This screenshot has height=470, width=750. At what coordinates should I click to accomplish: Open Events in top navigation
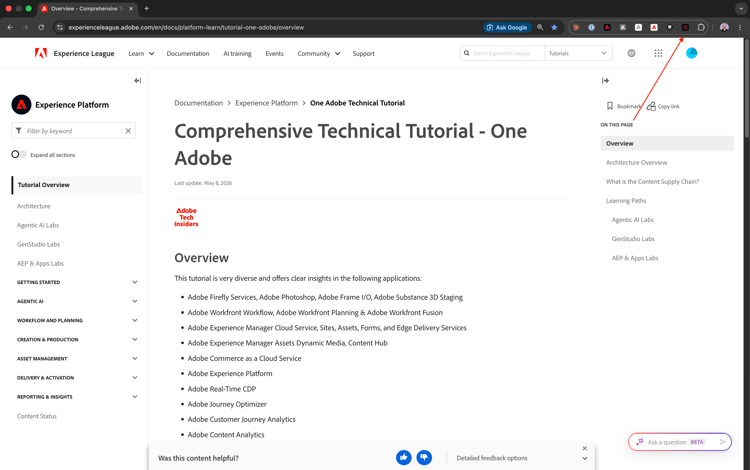tap(274, 54)
